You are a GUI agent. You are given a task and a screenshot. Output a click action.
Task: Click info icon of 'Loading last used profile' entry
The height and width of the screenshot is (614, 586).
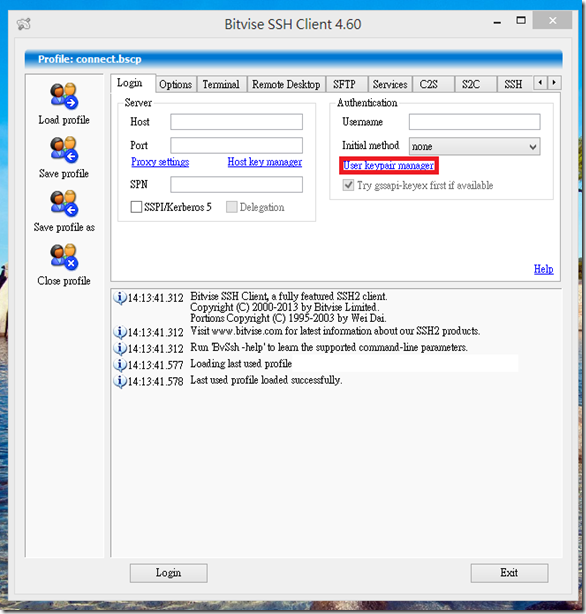pyautogui.click(x=120, y=365)
